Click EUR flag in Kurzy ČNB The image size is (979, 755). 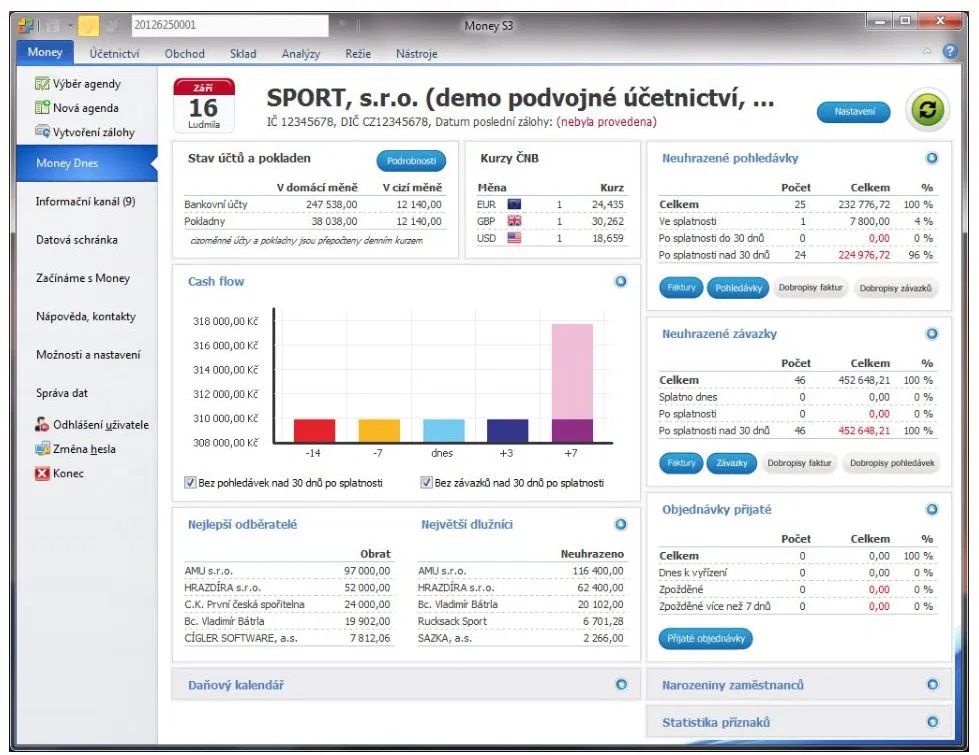pos(514,204)
